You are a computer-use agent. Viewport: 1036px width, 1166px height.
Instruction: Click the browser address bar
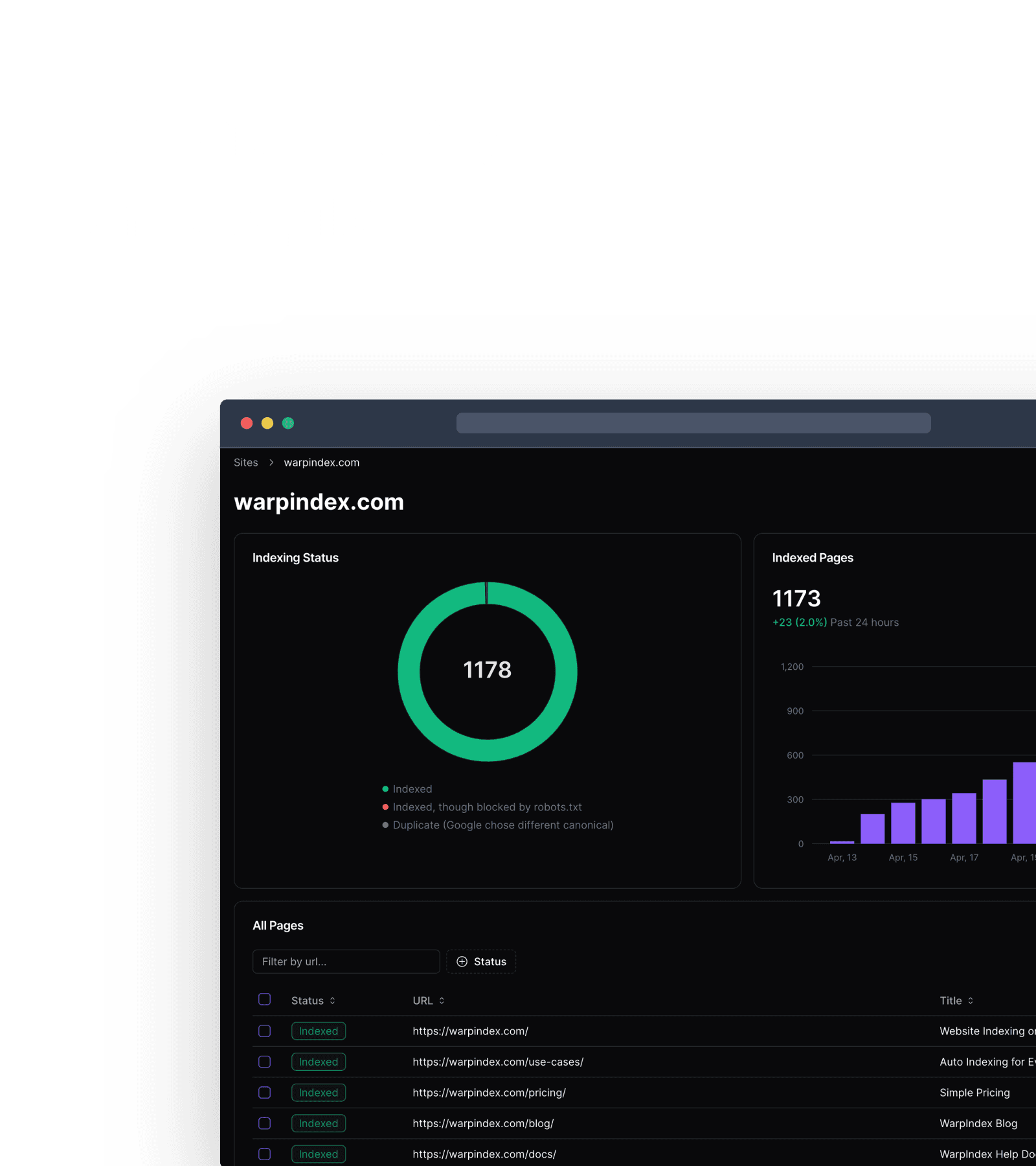click(x=693, y=423)
